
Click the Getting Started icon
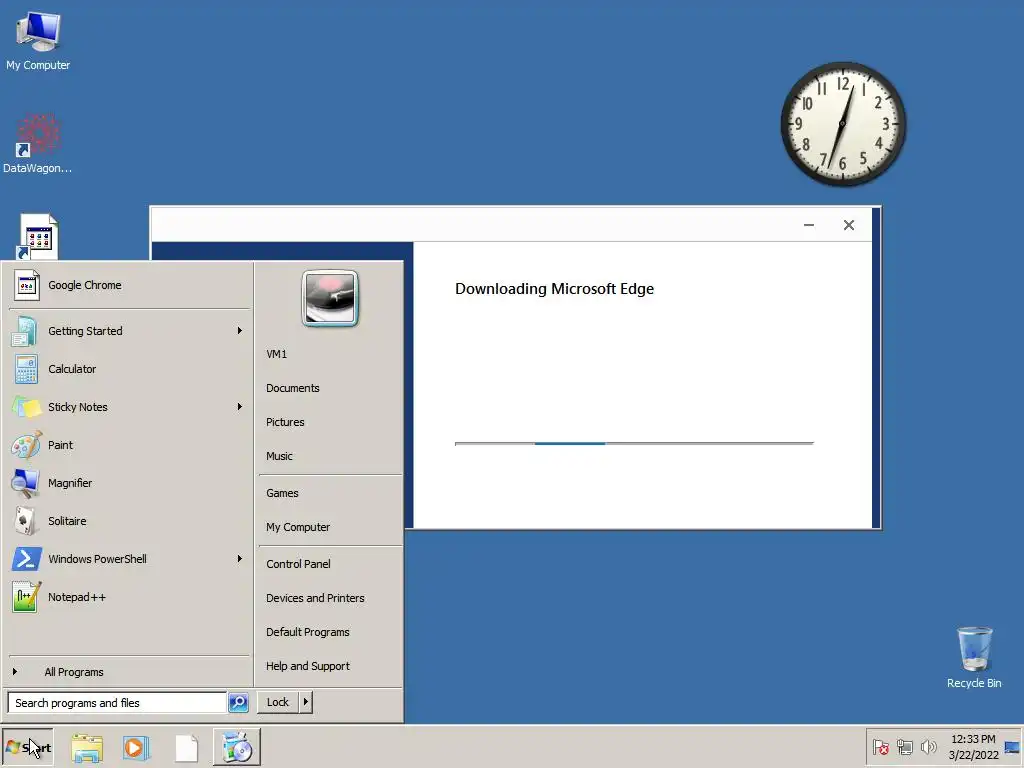pos(25,331)
